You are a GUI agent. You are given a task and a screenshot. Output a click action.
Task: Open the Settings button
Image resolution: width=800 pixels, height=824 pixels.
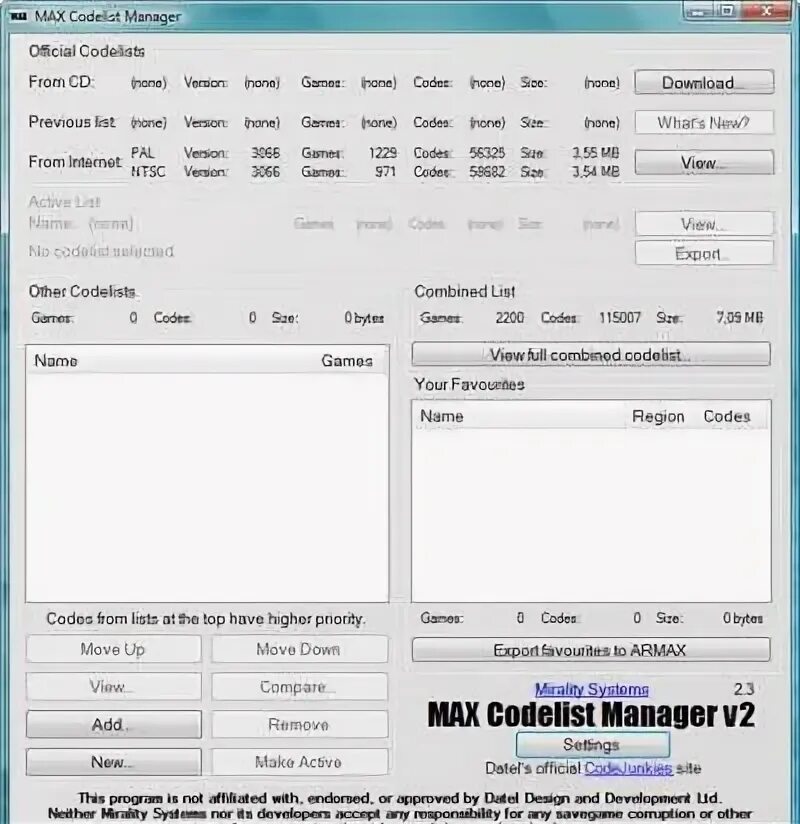pyautogui.click(x=592, y=745)
